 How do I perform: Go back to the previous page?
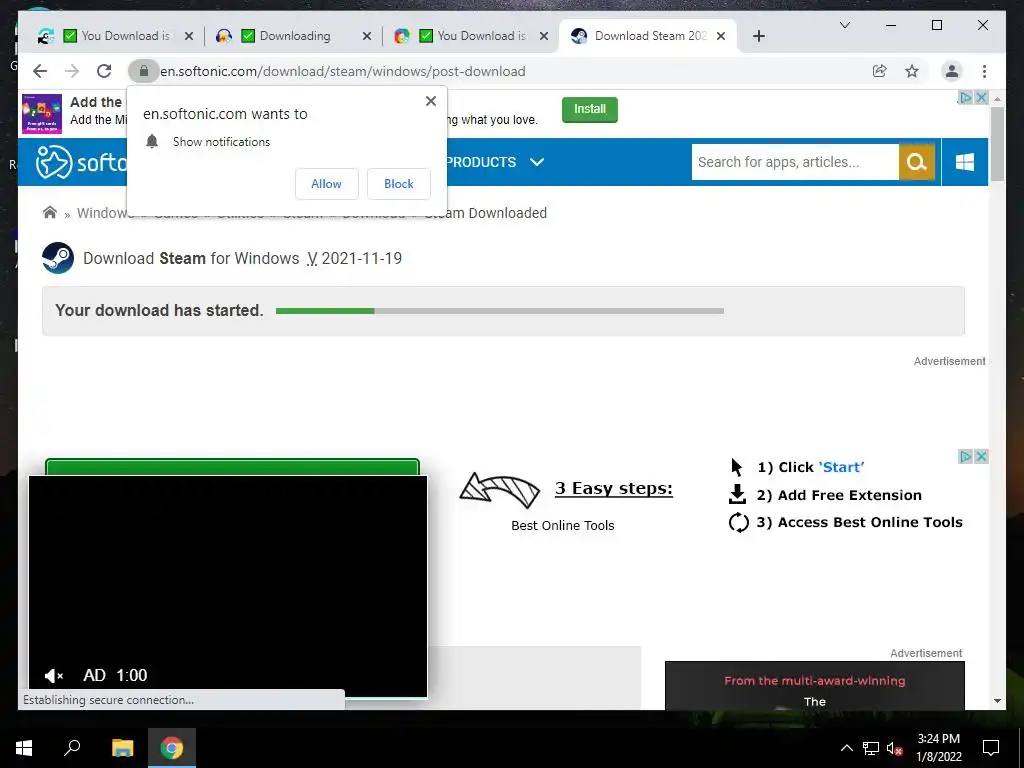coord(40,71)
